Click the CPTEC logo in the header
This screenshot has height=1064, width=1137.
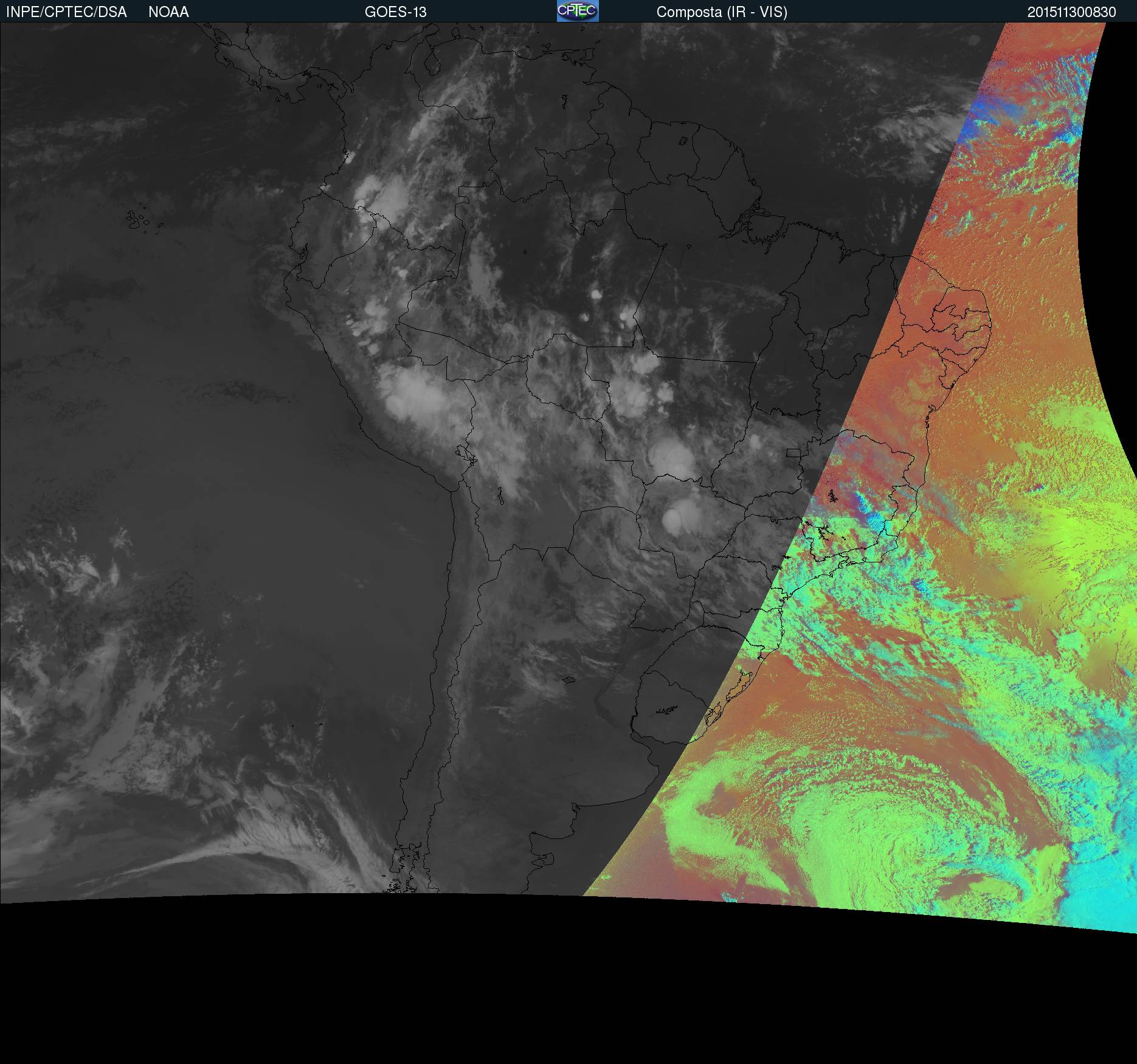(578, 11)
